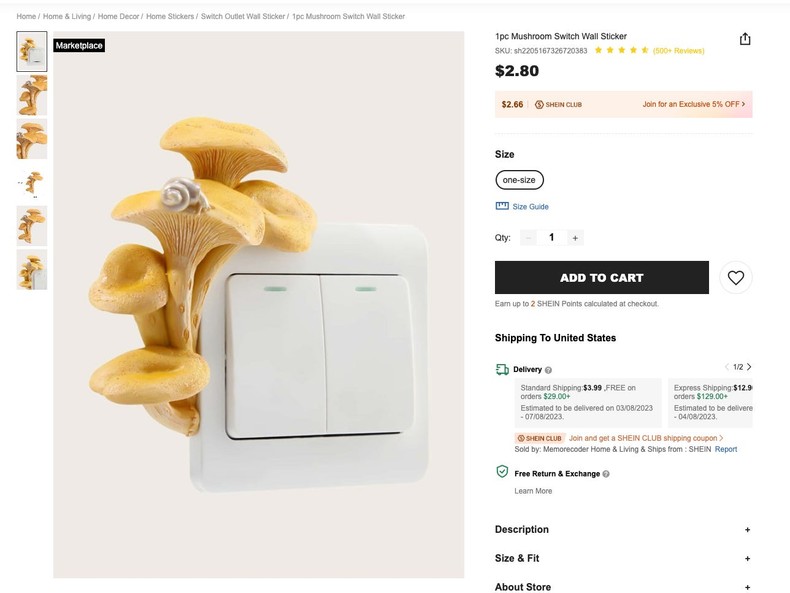Select the first product thumbnail image

(32, 52)
